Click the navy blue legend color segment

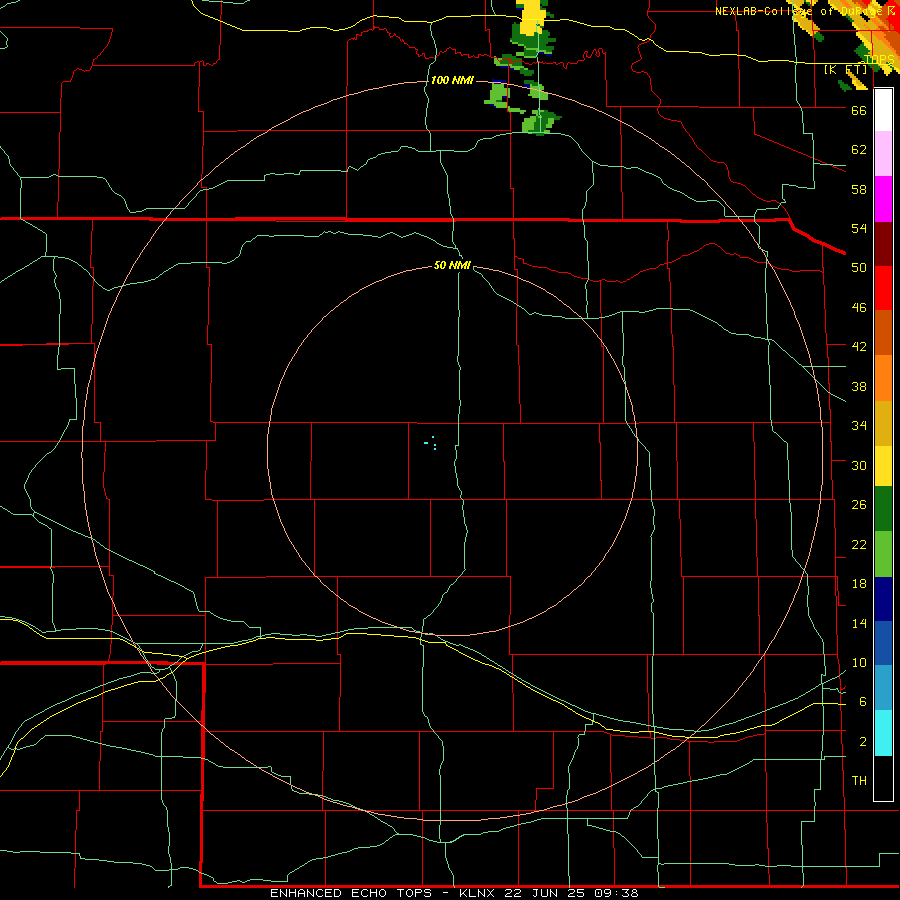883,599
